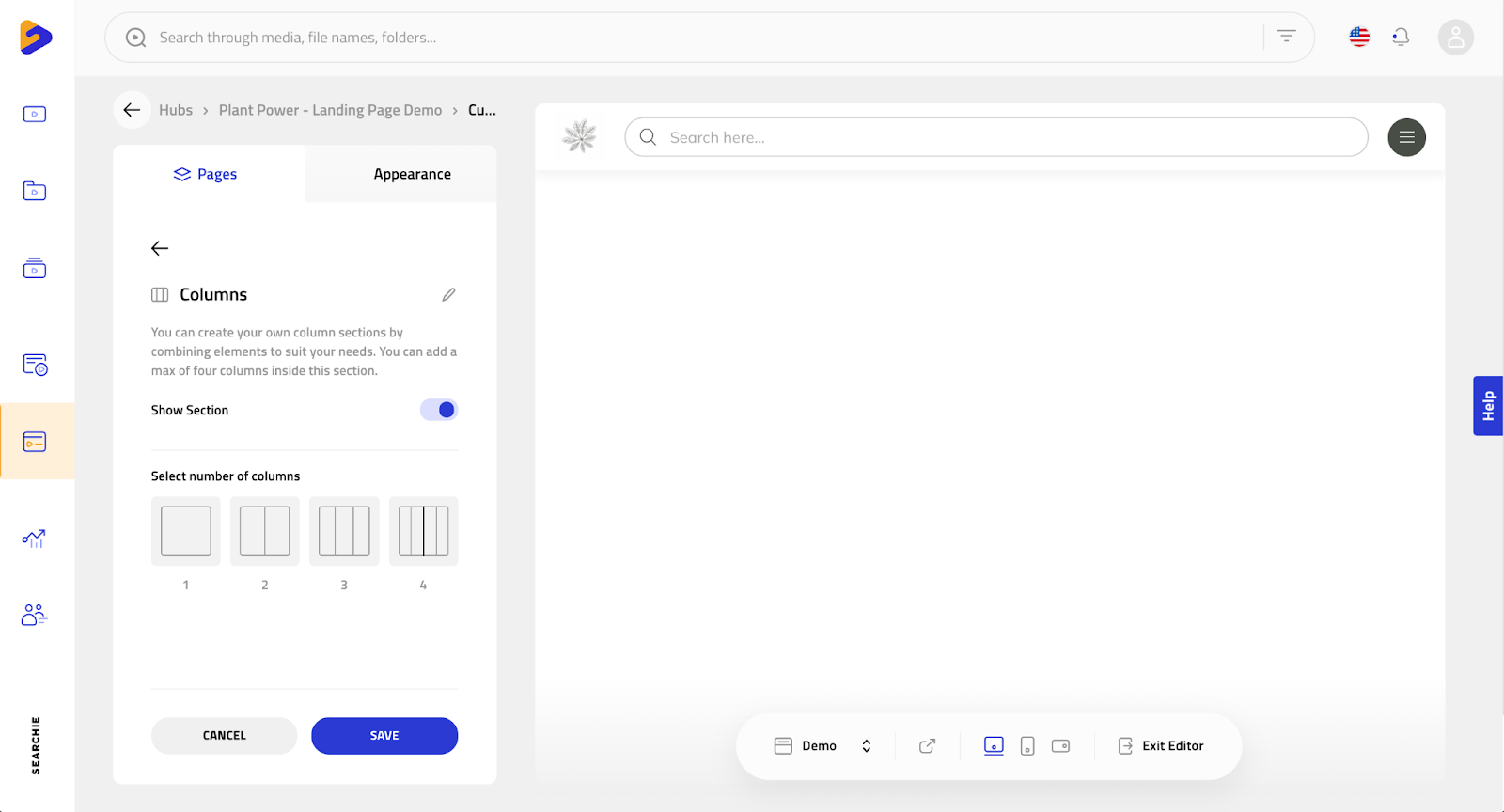Screen dimensions: 1504x812
Task: Select four column layout
Action: [424, 531]
